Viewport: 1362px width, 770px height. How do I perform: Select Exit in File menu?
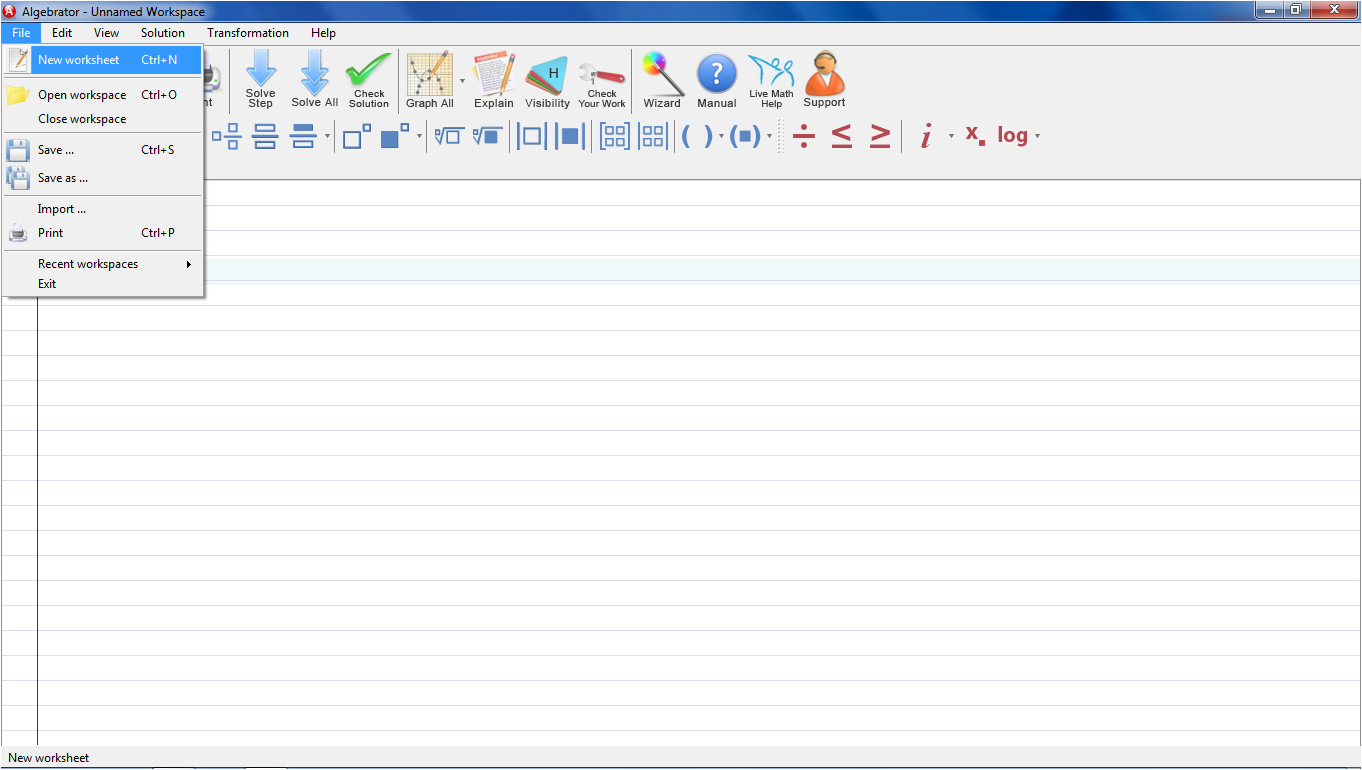tap(103, 284)
